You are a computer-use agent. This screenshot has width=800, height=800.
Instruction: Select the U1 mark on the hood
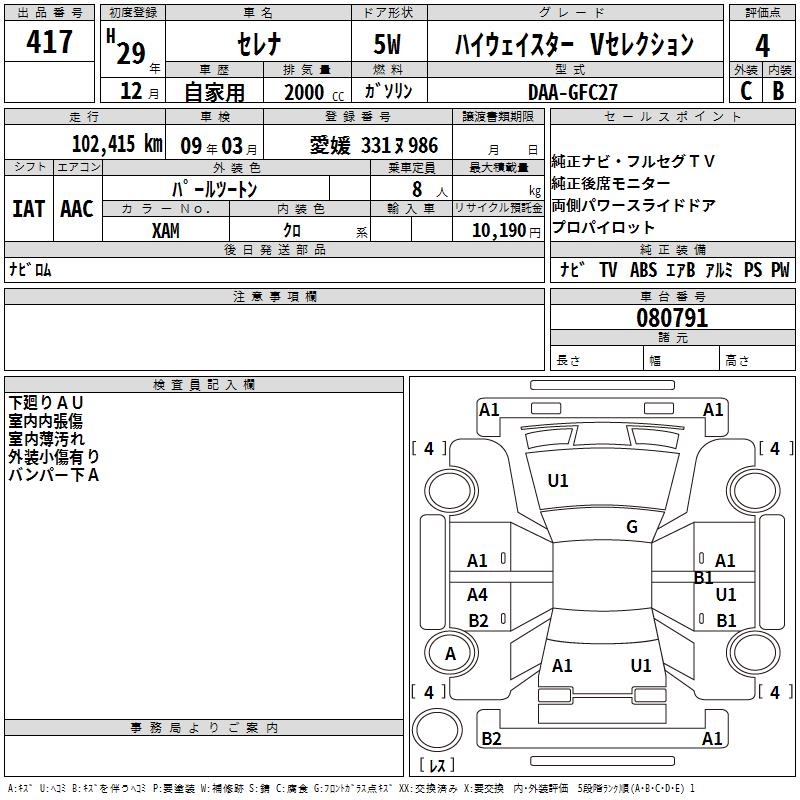[x=558, y=481]
